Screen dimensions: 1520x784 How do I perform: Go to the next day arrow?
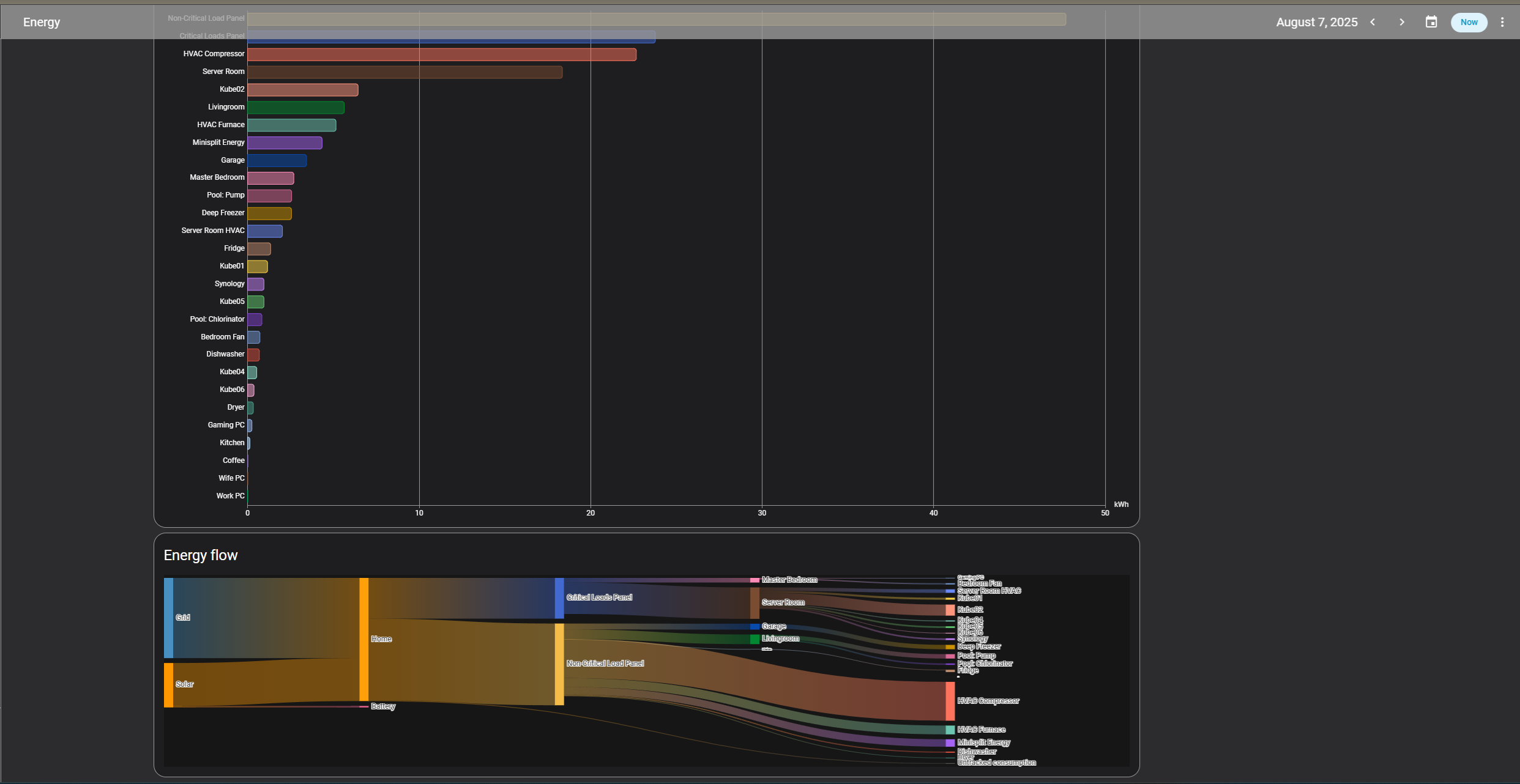click(1401, 22)
